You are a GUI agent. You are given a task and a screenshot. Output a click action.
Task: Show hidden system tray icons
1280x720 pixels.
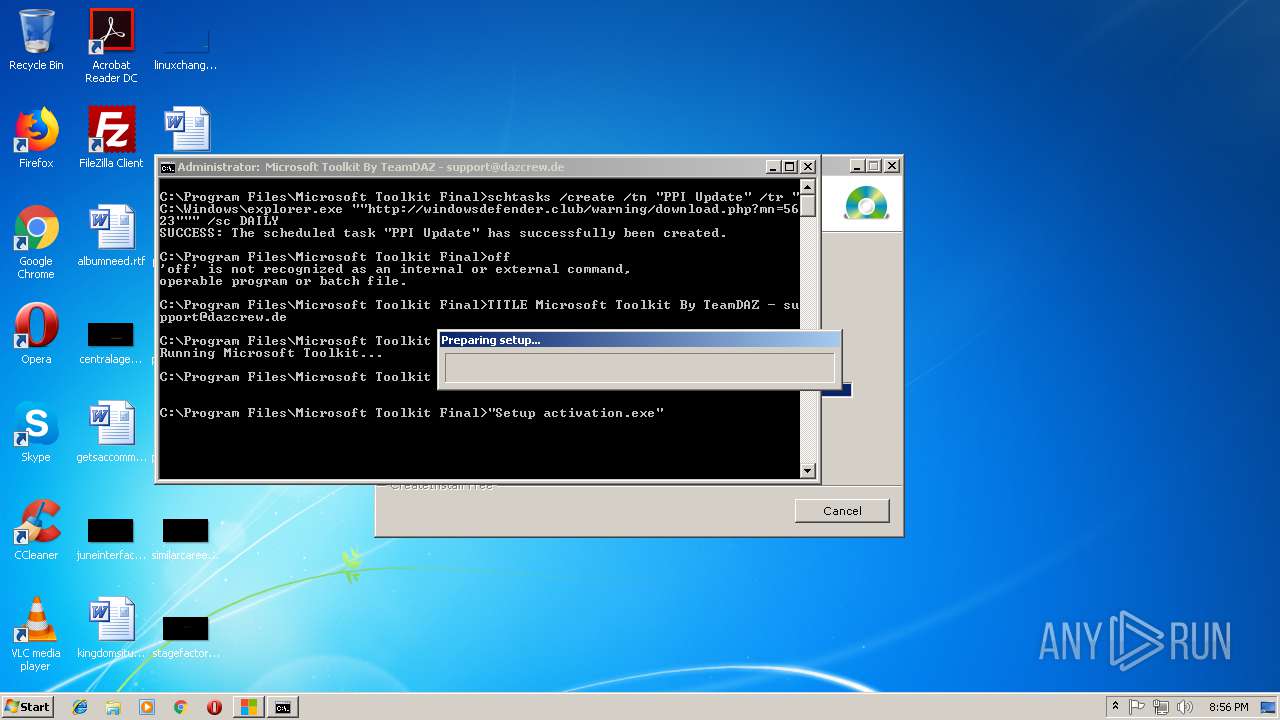click(1115, 707)
